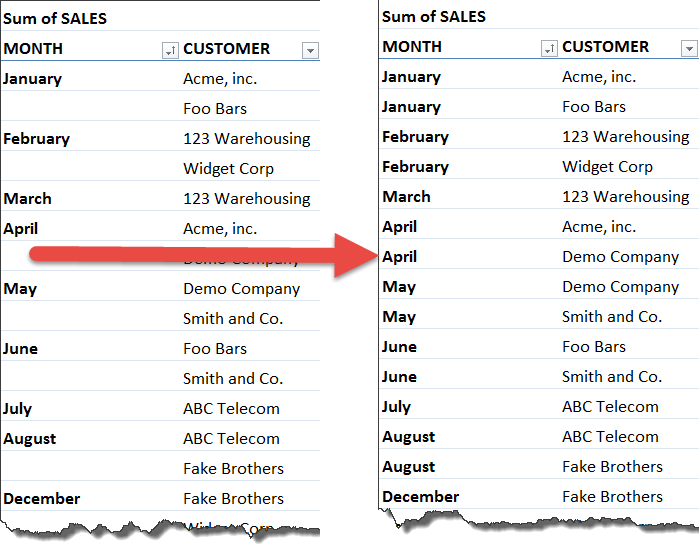
Task: Select the July label in left table
Action: point(17,409)
